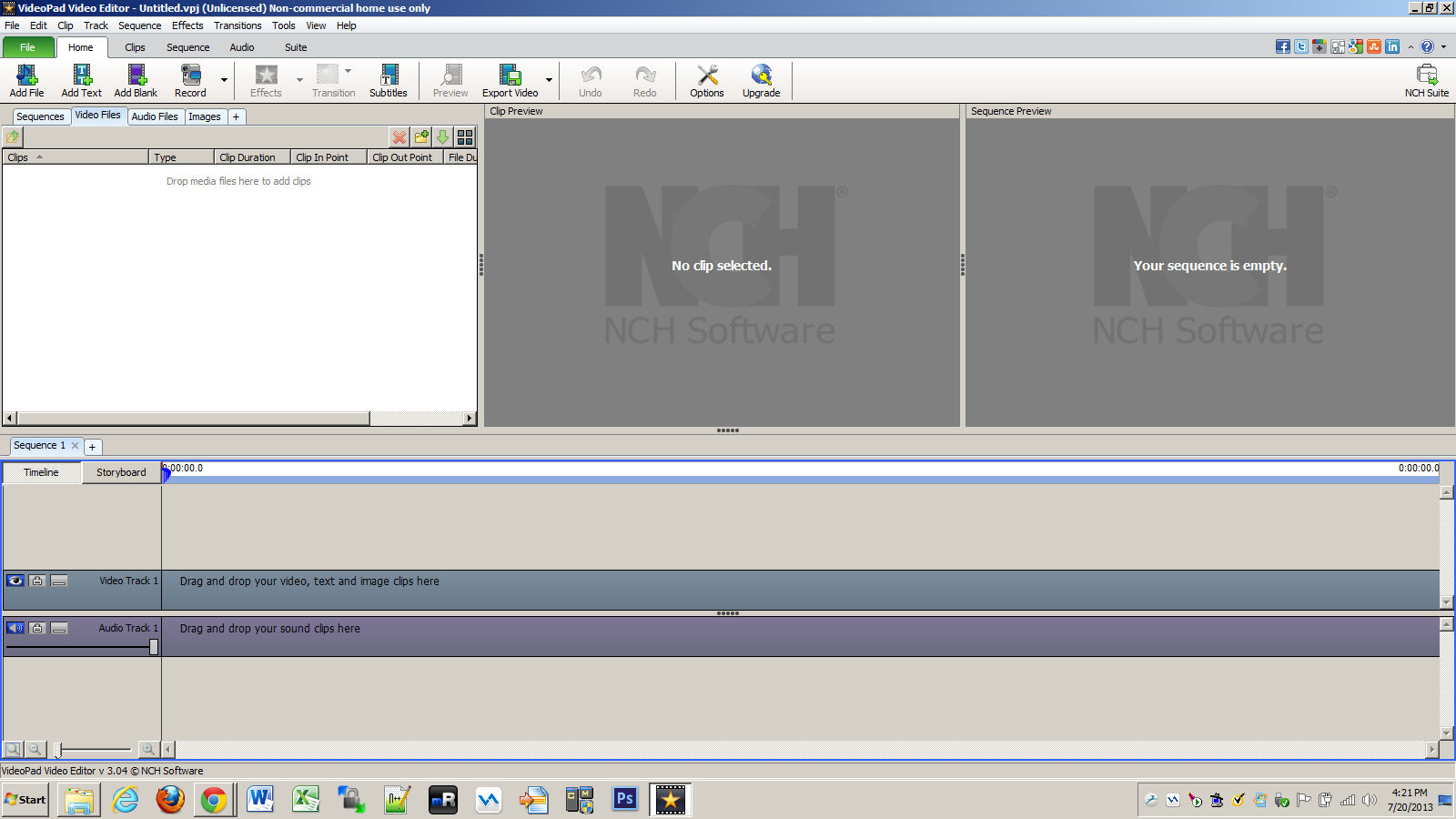
Task: Open the Sequence menu in menu bar
Action: pyautogui.click(x=139, y=25)
